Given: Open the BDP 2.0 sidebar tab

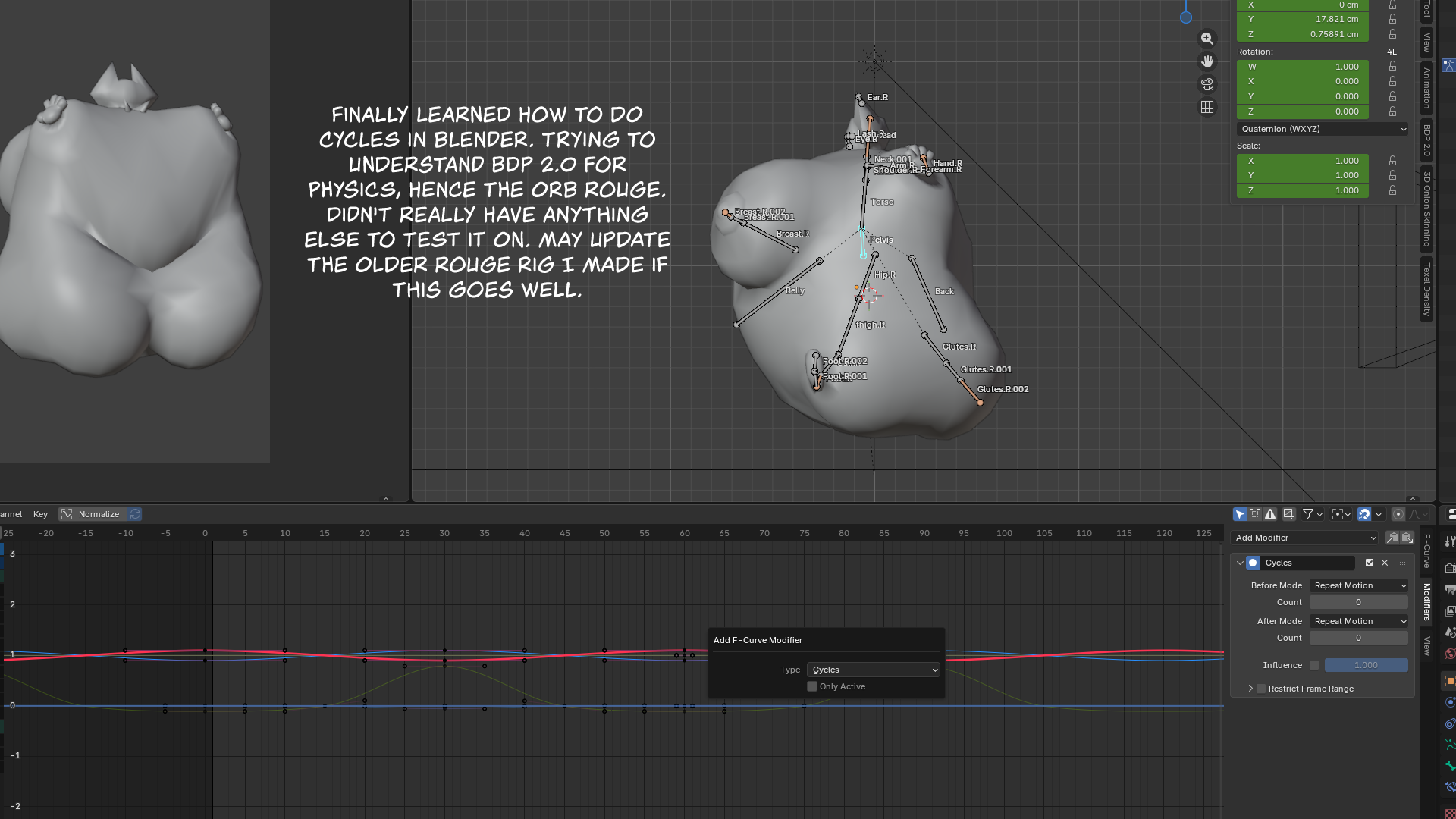Looking at the screenshot, I should click(x=1426, y=140).
